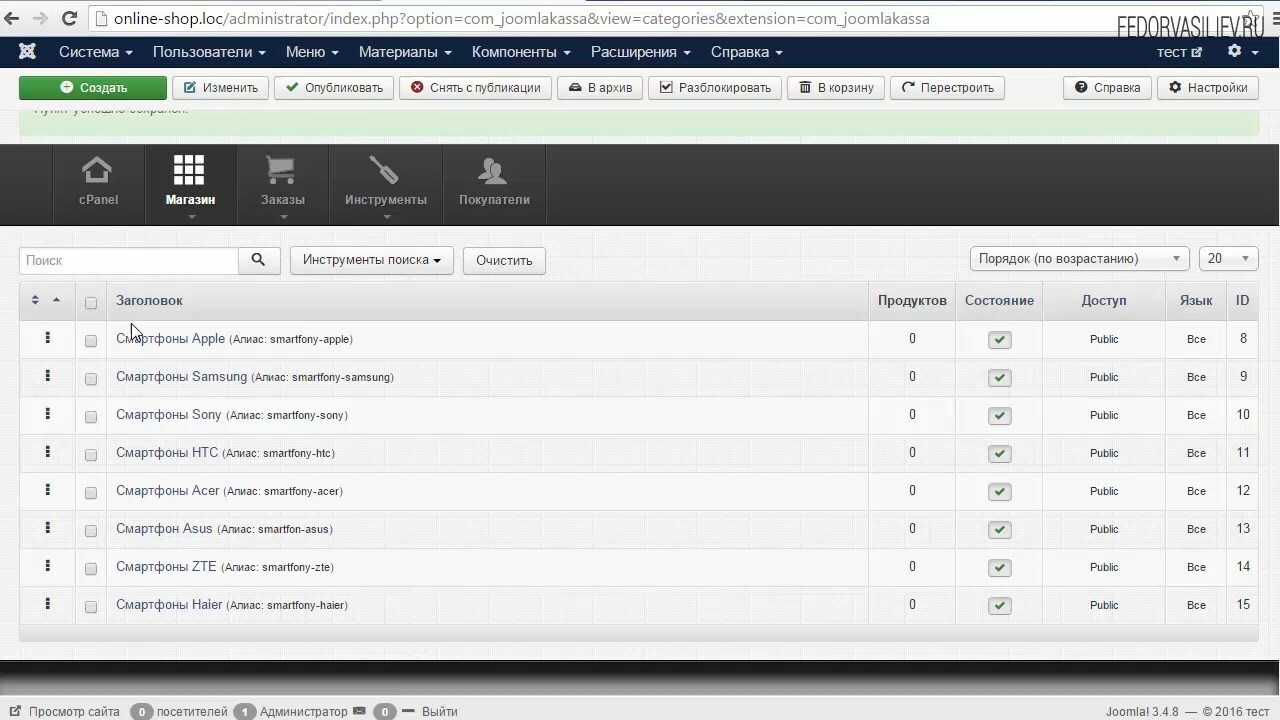Click the drag handle for Смартфоны Apple
The image size is (1280, 720).
[47, 338]
